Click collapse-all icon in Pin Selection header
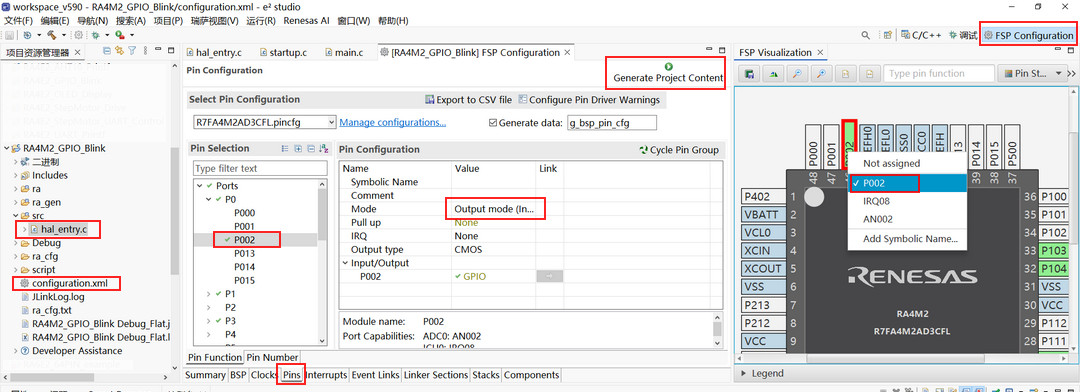Viewport: 1080px width, 392px height. 311,149
